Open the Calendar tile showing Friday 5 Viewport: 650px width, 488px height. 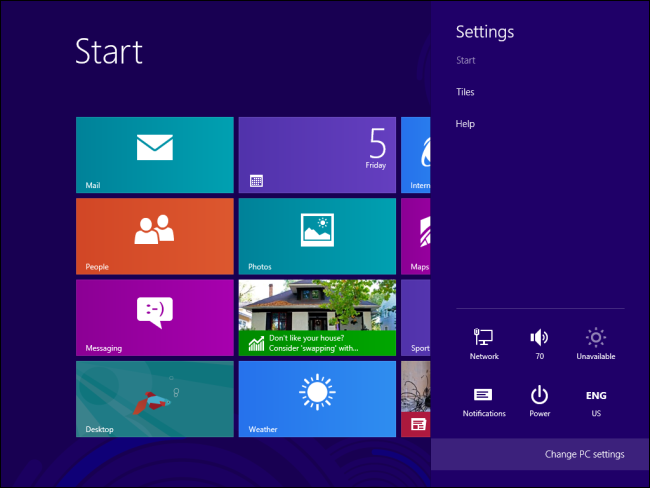[x=317, y=155]
